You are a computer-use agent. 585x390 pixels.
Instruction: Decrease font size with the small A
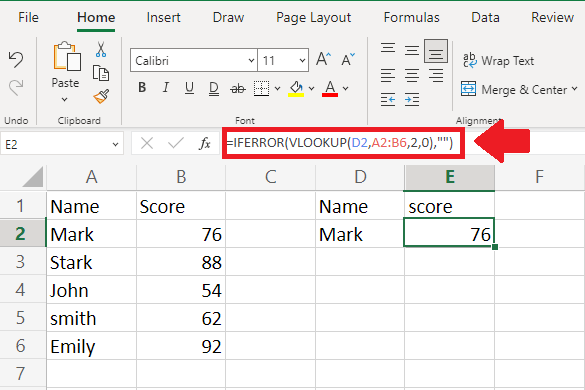click(x=348, y=59)
